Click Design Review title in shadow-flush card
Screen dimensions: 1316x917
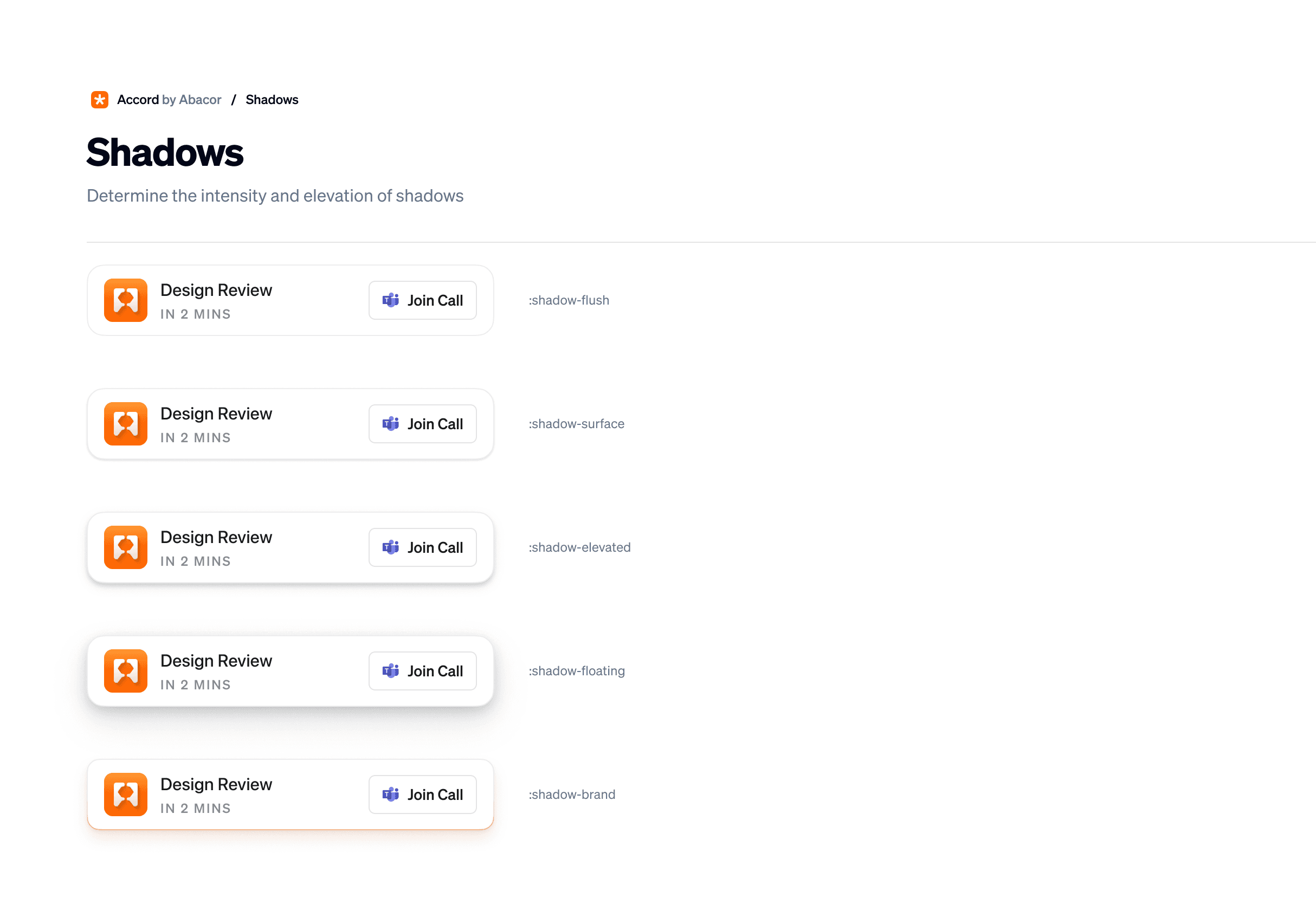(x=216, y=290)
